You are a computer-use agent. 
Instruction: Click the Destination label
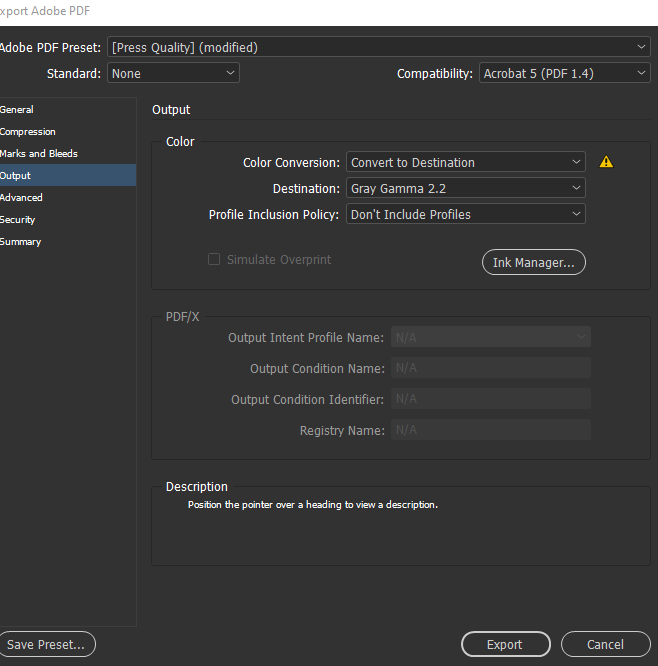coord(306,189)
